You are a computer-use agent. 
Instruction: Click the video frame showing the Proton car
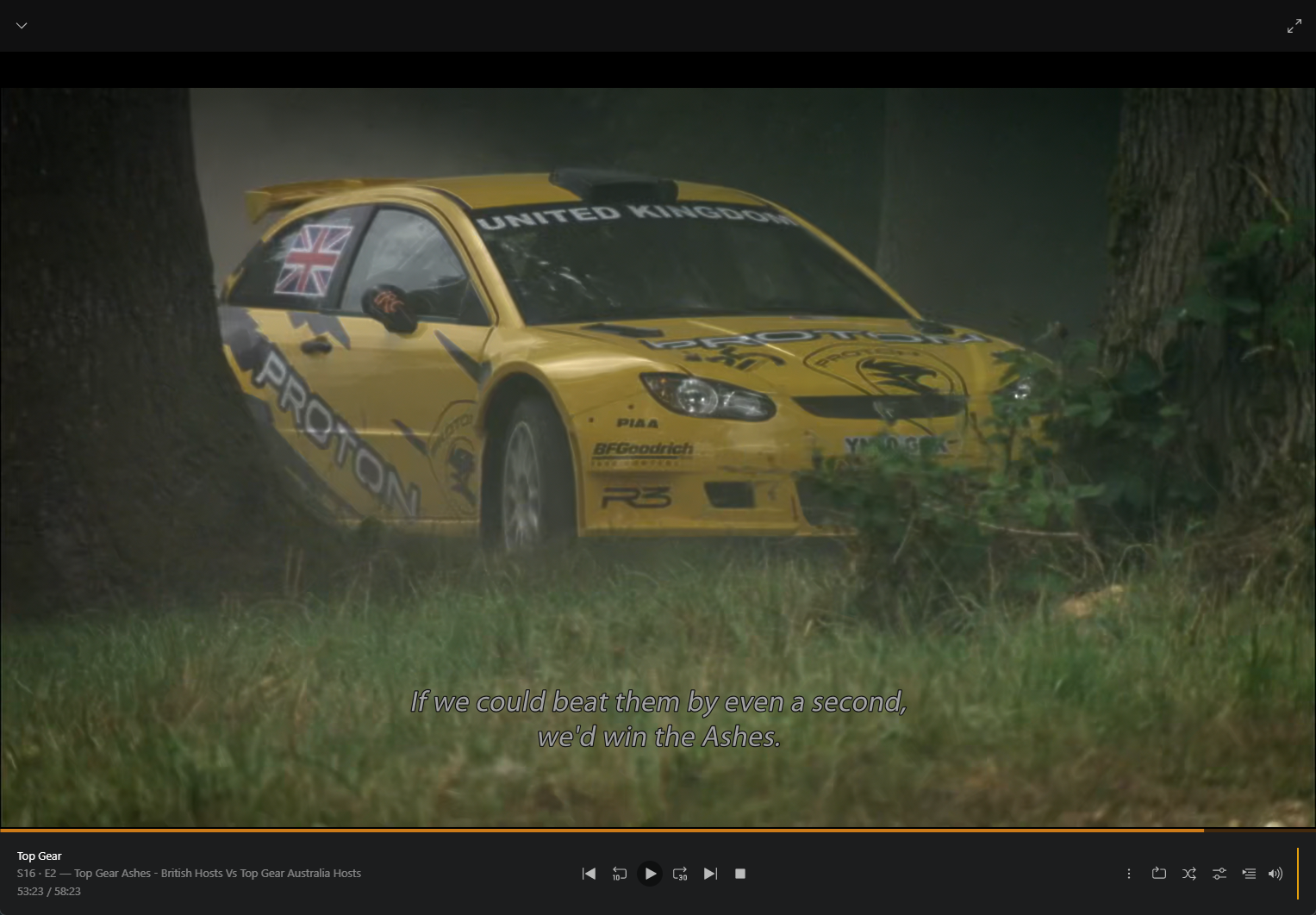coord(658,457)
